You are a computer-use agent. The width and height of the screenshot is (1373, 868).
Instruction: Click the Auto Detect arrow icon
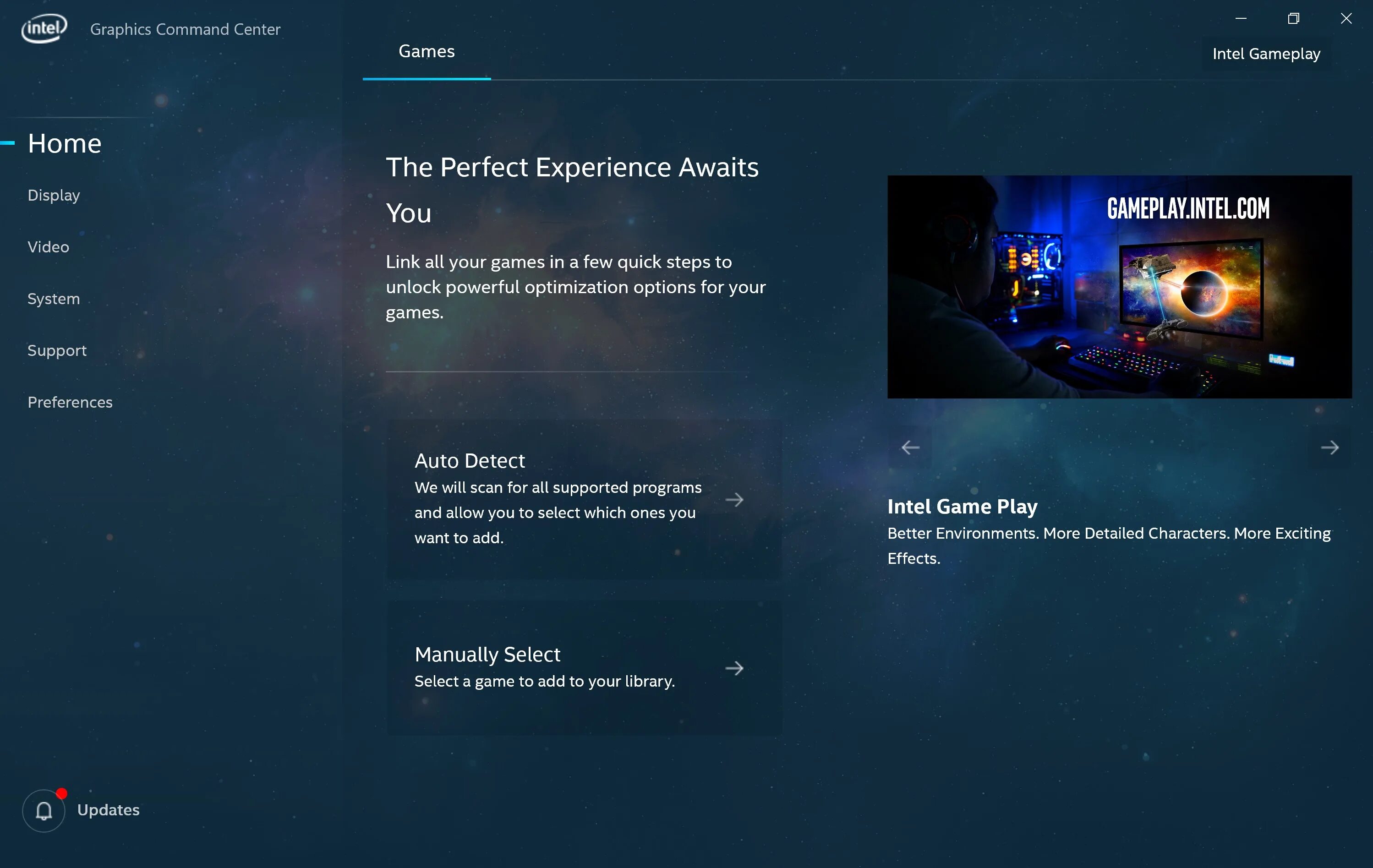pyautogui.click(x=734, y=500)
